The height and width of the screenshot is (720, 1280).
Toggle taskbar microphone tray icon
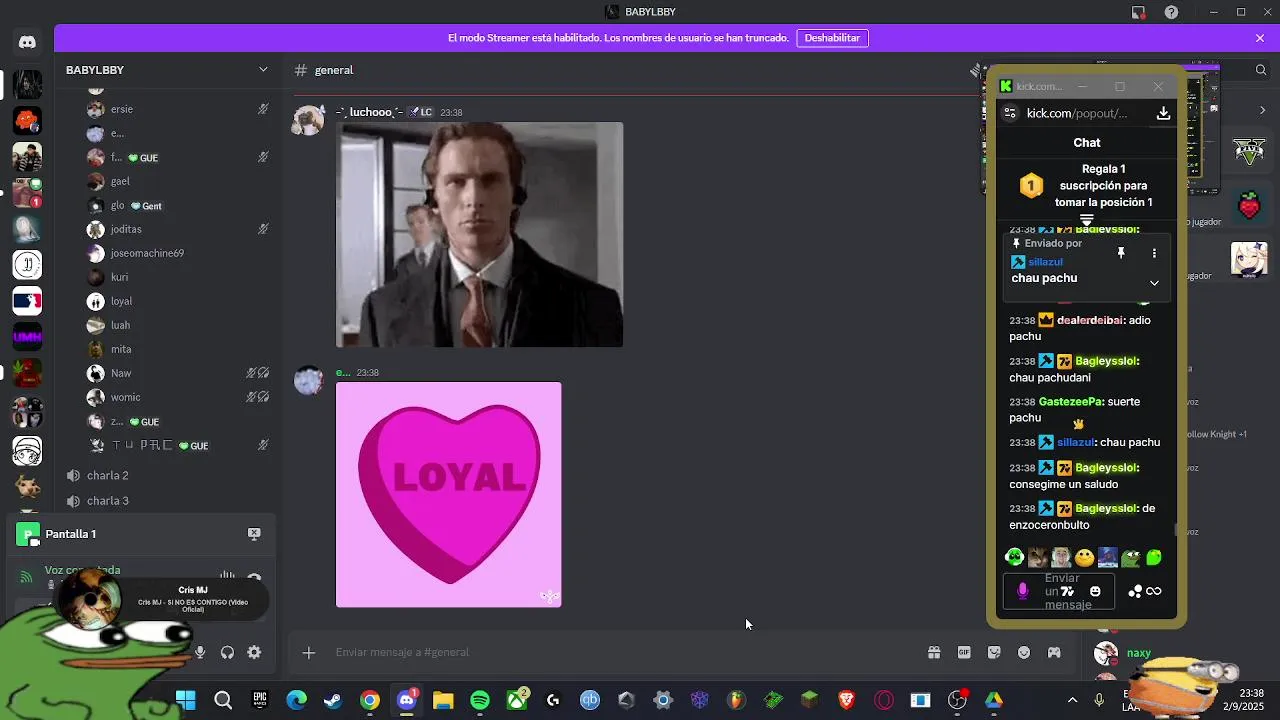(x=1099, y=700)
